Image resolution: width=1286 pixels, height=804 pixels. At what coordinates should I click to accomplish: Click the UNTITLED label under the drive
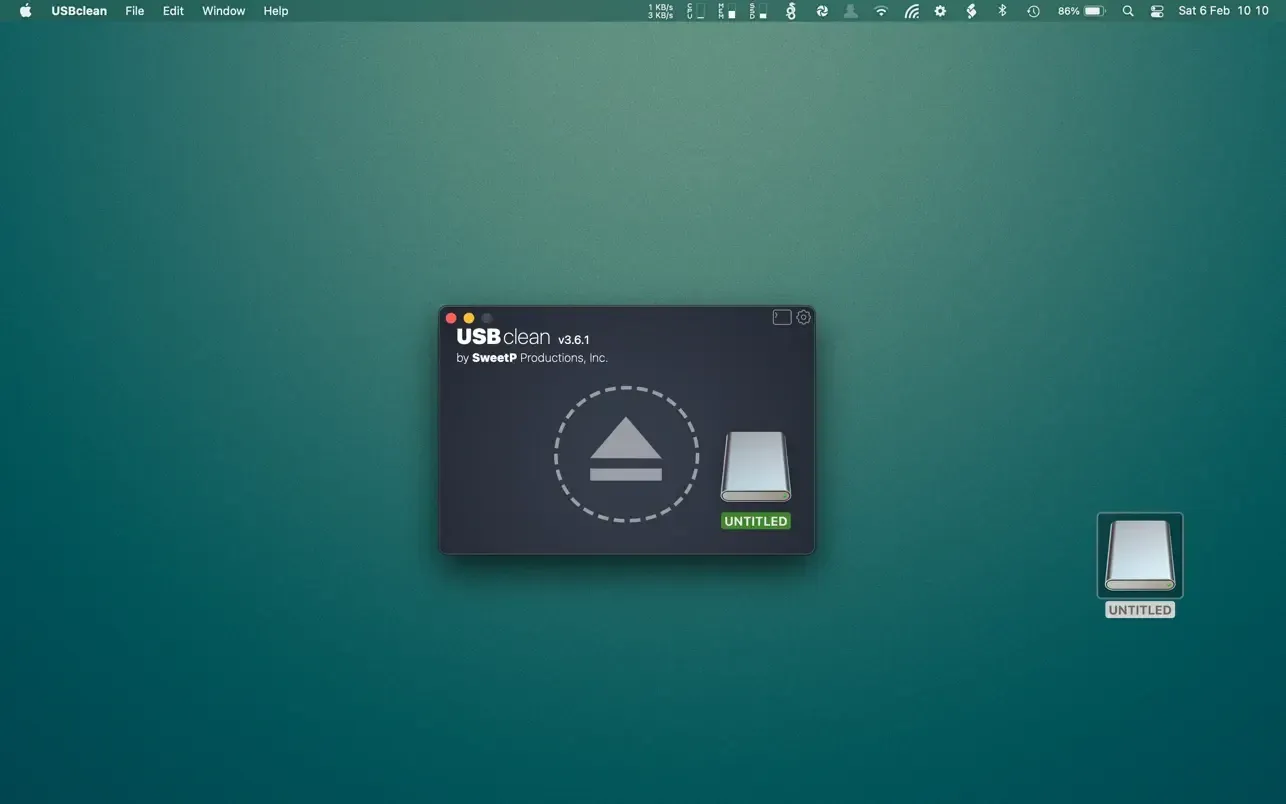pyautogui.click(x=755, y=521)
